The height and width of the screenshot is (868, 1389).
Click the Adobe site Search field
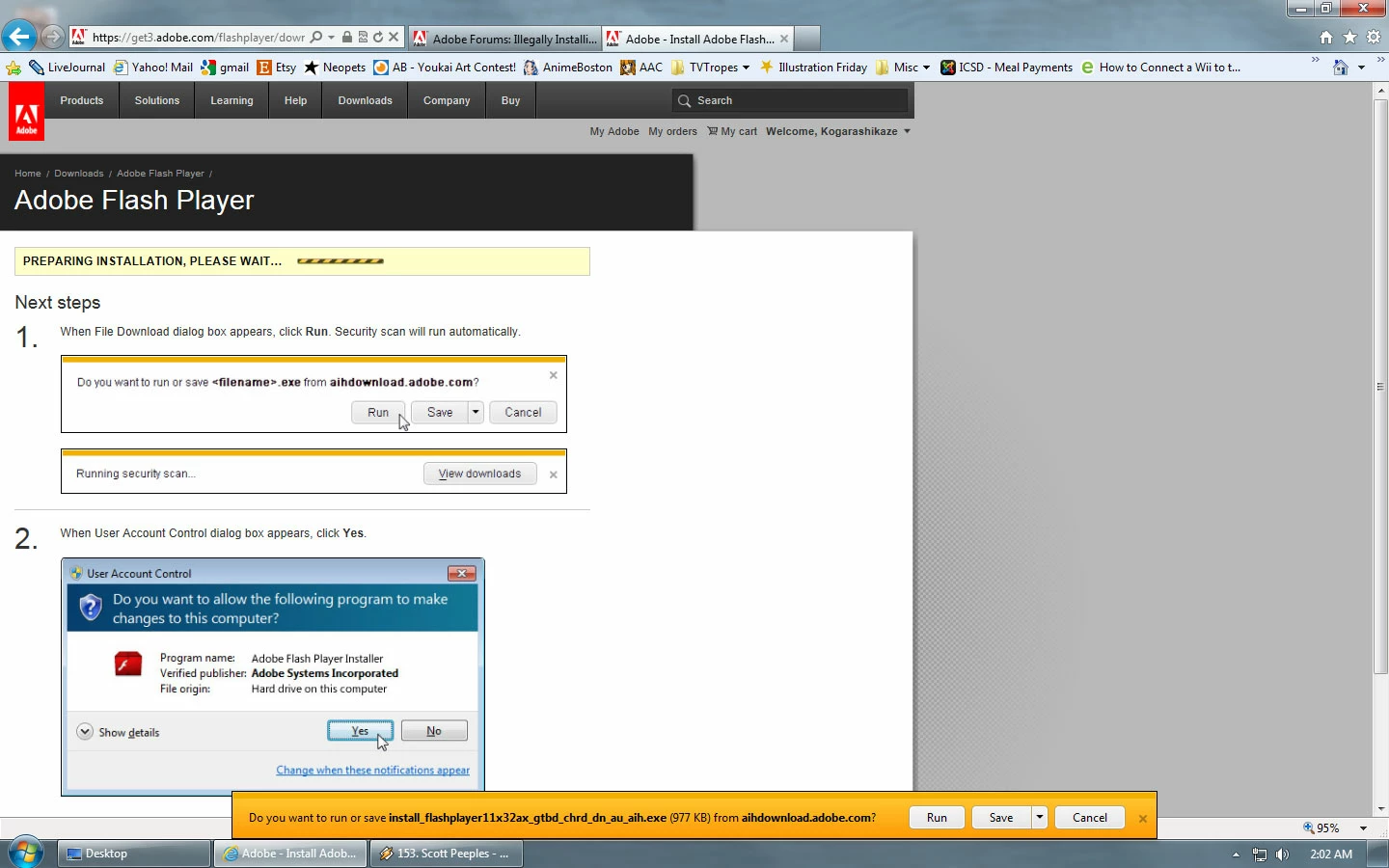[789, 100]
